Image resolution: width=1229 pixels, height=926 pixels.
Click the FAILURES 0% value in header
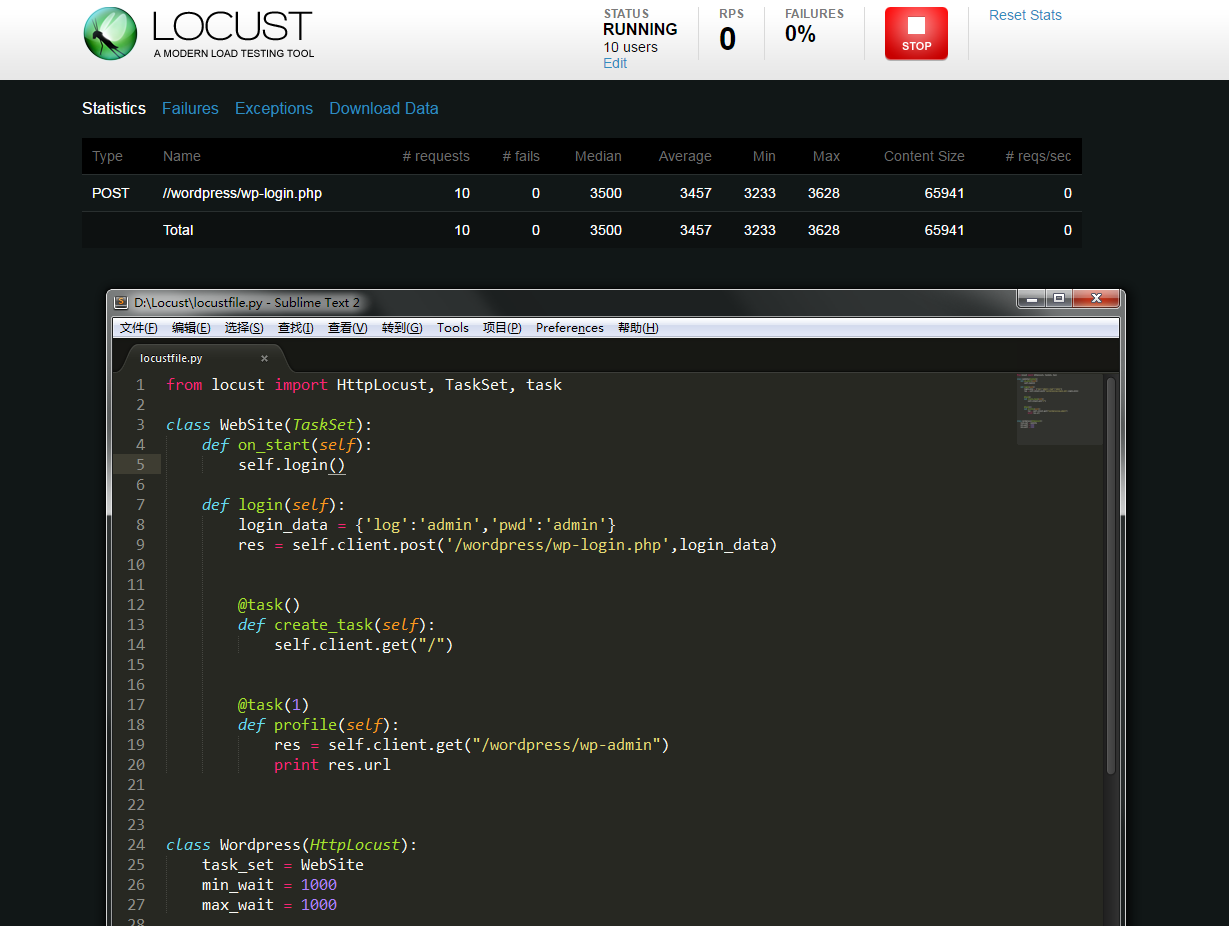click(x=800, y=34)
